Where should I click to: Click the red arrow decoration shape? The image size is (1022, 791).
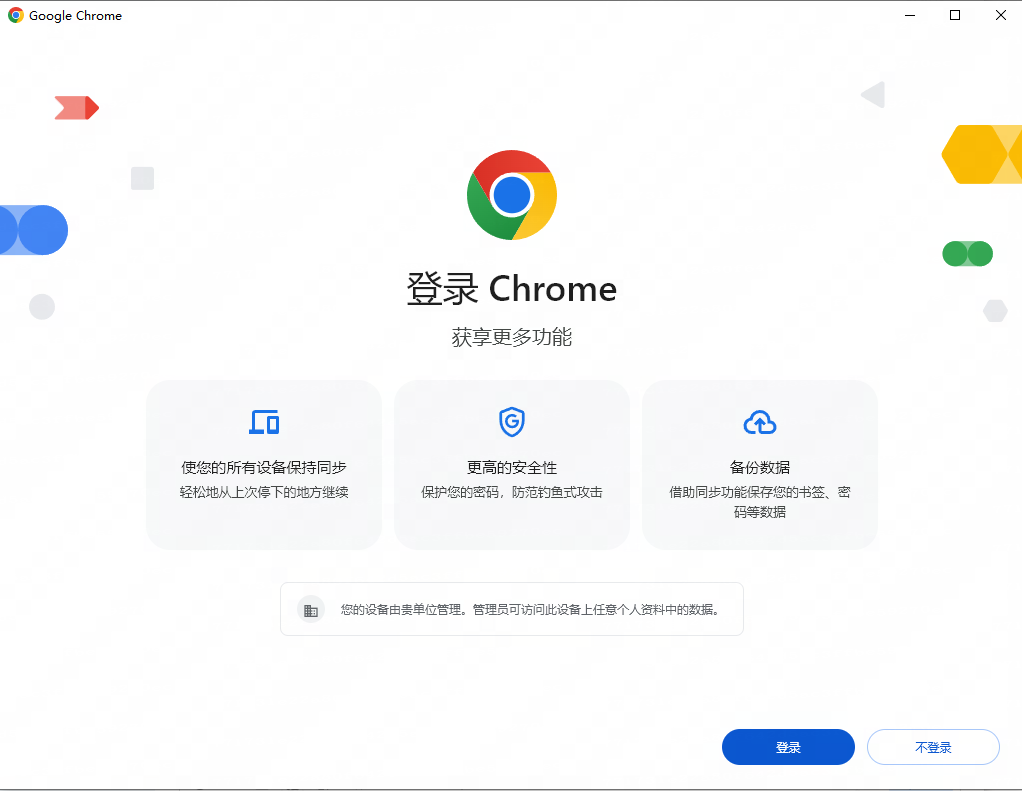pos(76,108)
